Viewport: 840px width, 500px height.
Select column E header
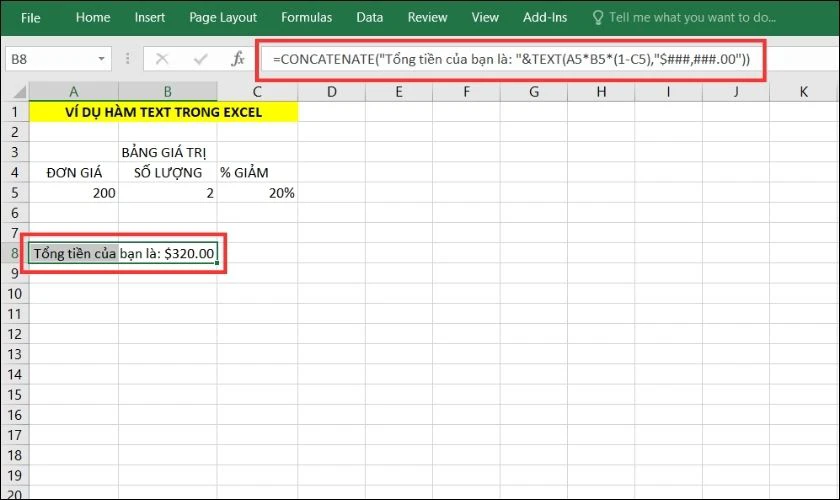pos(399,92)
